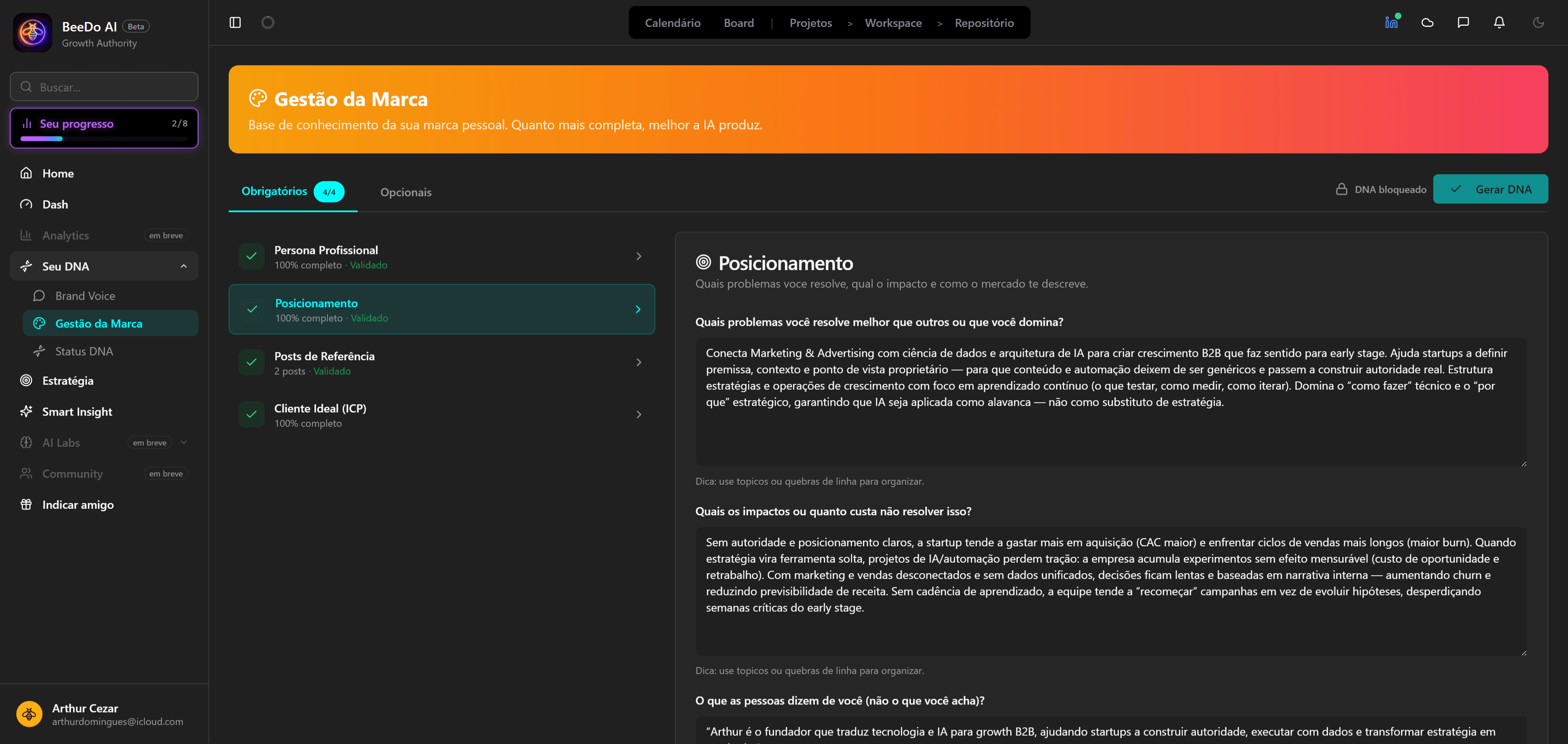Click the Brand Voice speech bubble icon
The image size is (1568, 744).
pyautogui.click(x=39, y=295)
